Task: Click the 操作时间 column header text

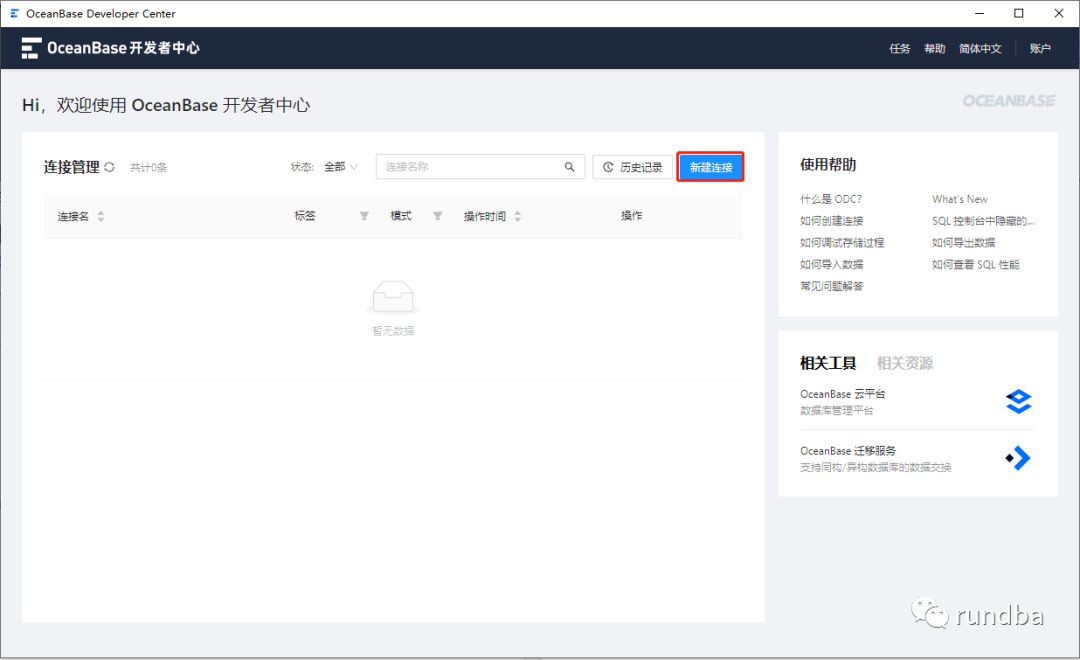Action: [485, 216]
